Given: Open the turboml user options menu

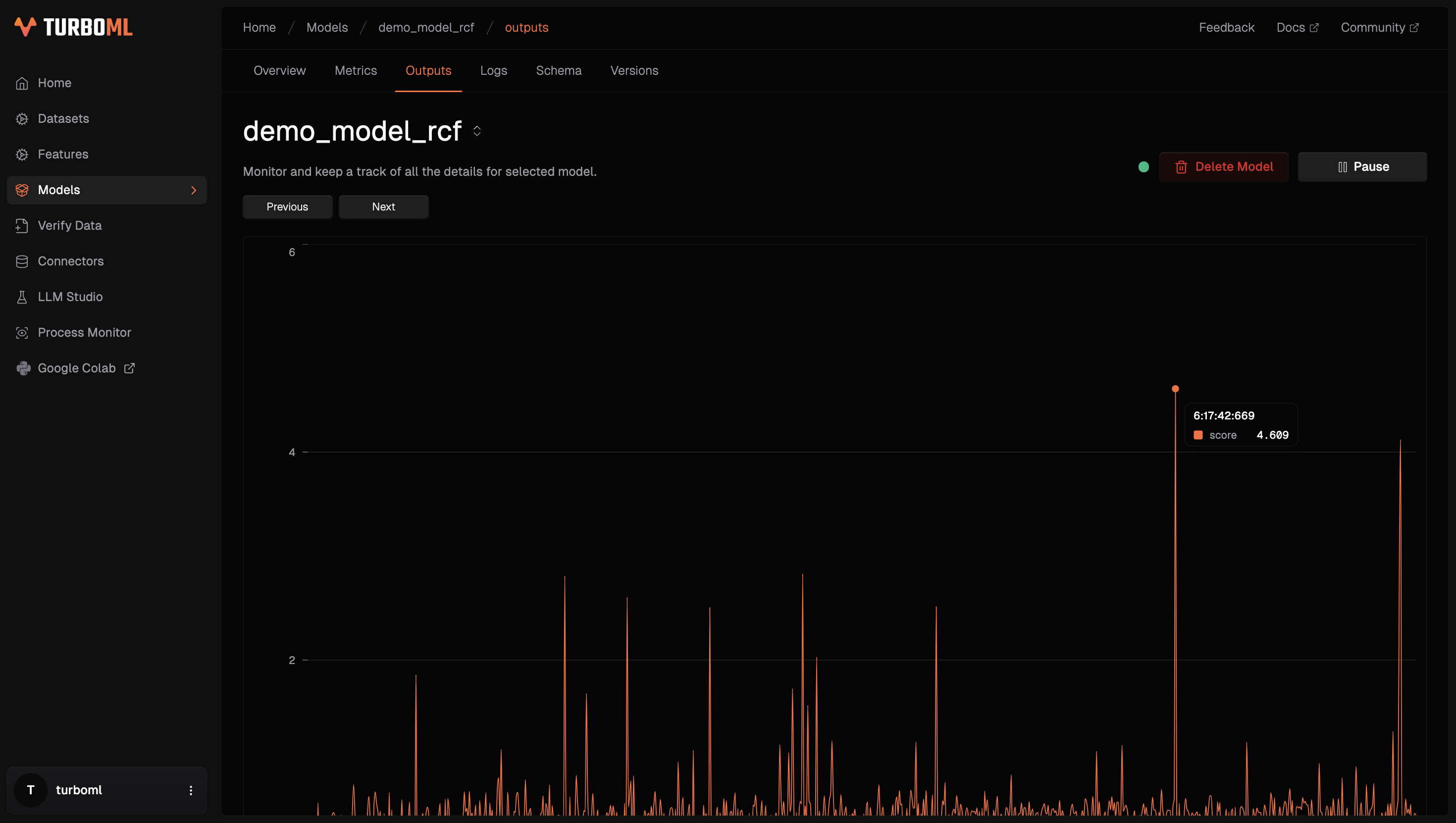Looking at the screenshot, I should click(191, 790).
